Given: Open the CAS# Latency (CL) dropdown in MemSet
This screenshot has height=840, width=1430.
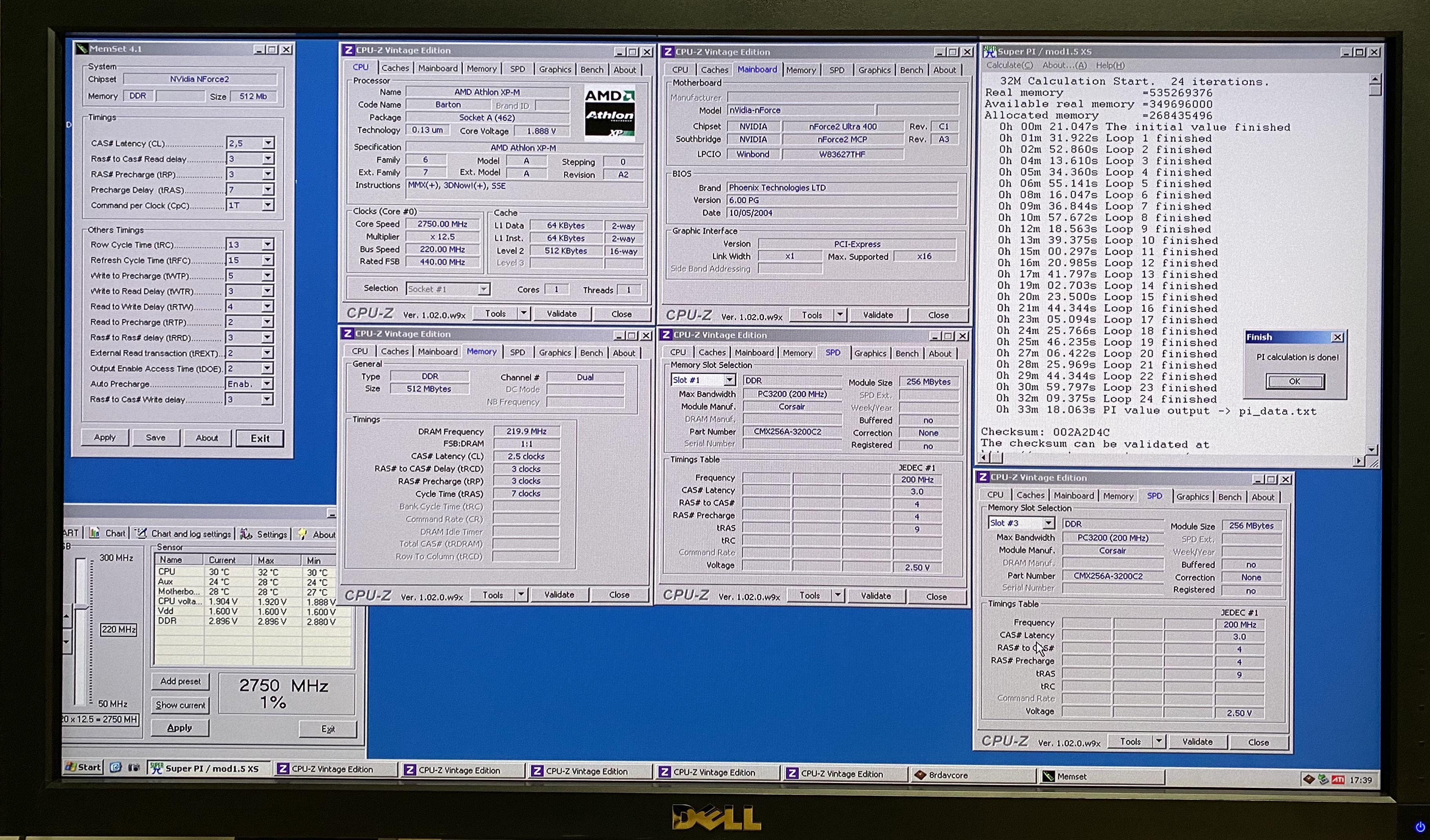Looking at the screenshot, I should (268, 143).
